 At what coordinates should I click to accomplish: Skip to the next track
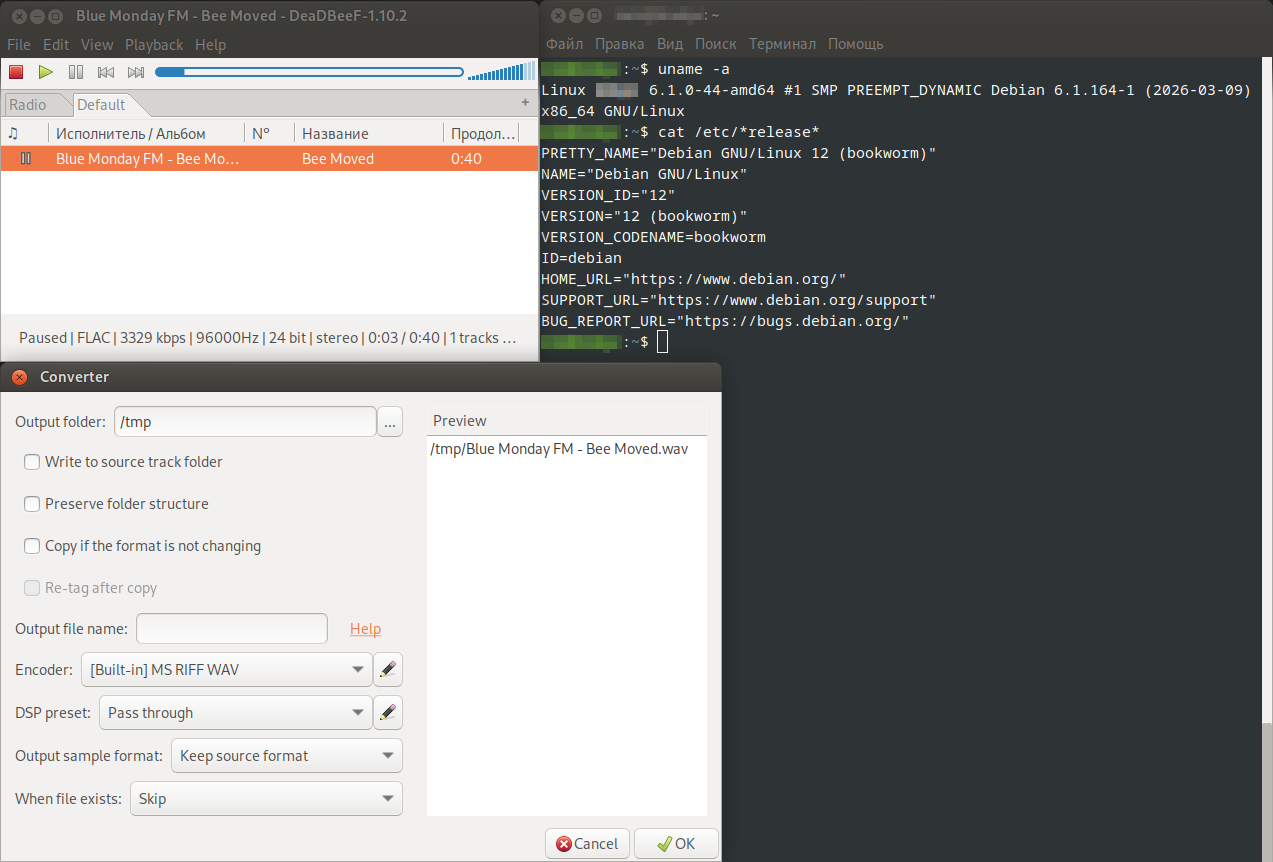click(x=136, y=72)
